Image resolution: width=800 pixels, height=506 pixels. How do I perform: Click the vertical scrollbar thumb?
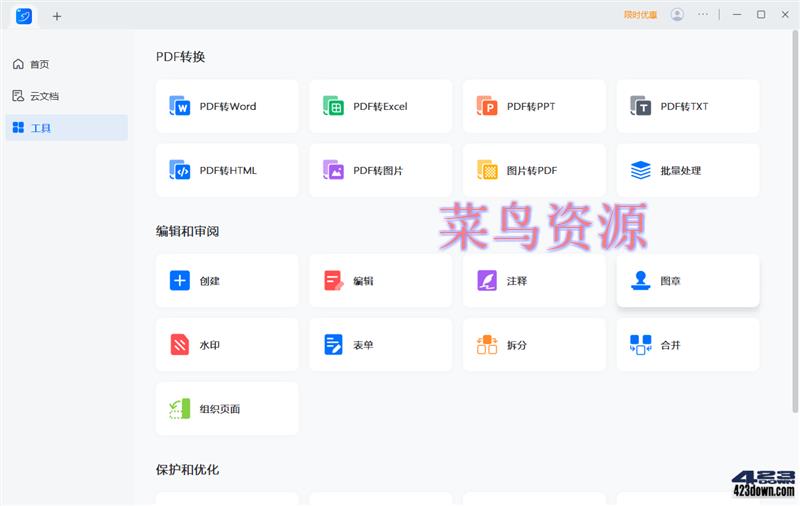795,221
